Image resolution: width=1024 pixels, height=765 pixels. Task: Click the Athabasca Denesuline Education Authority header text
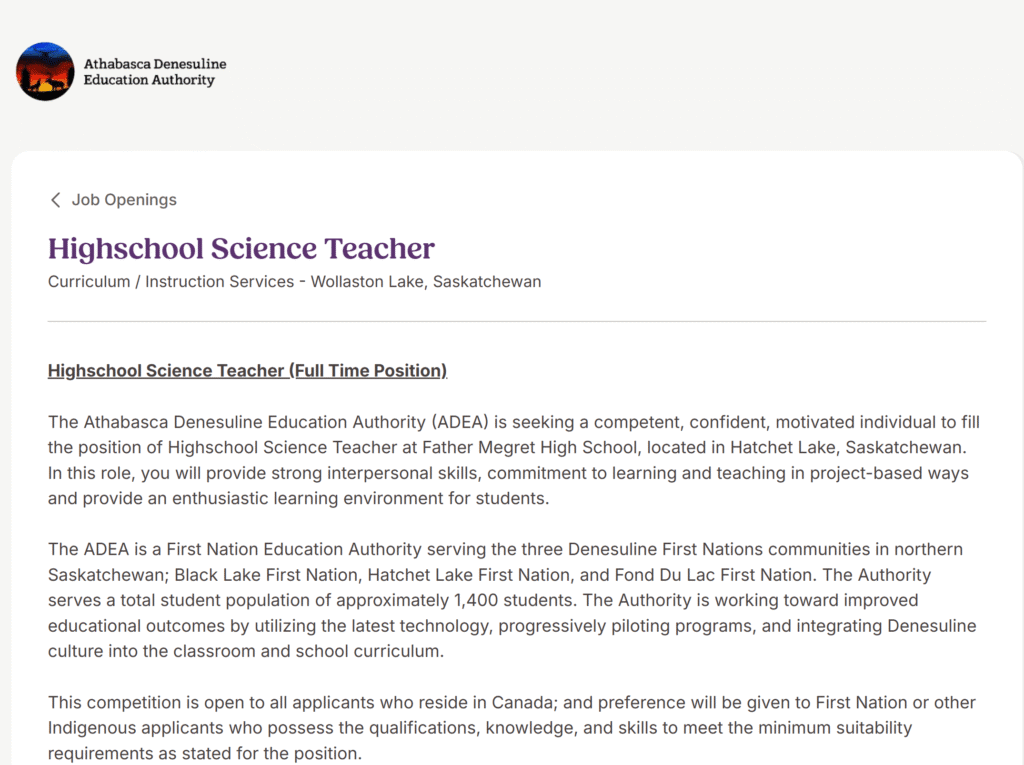pyautogui.click(x=154, y=72)
